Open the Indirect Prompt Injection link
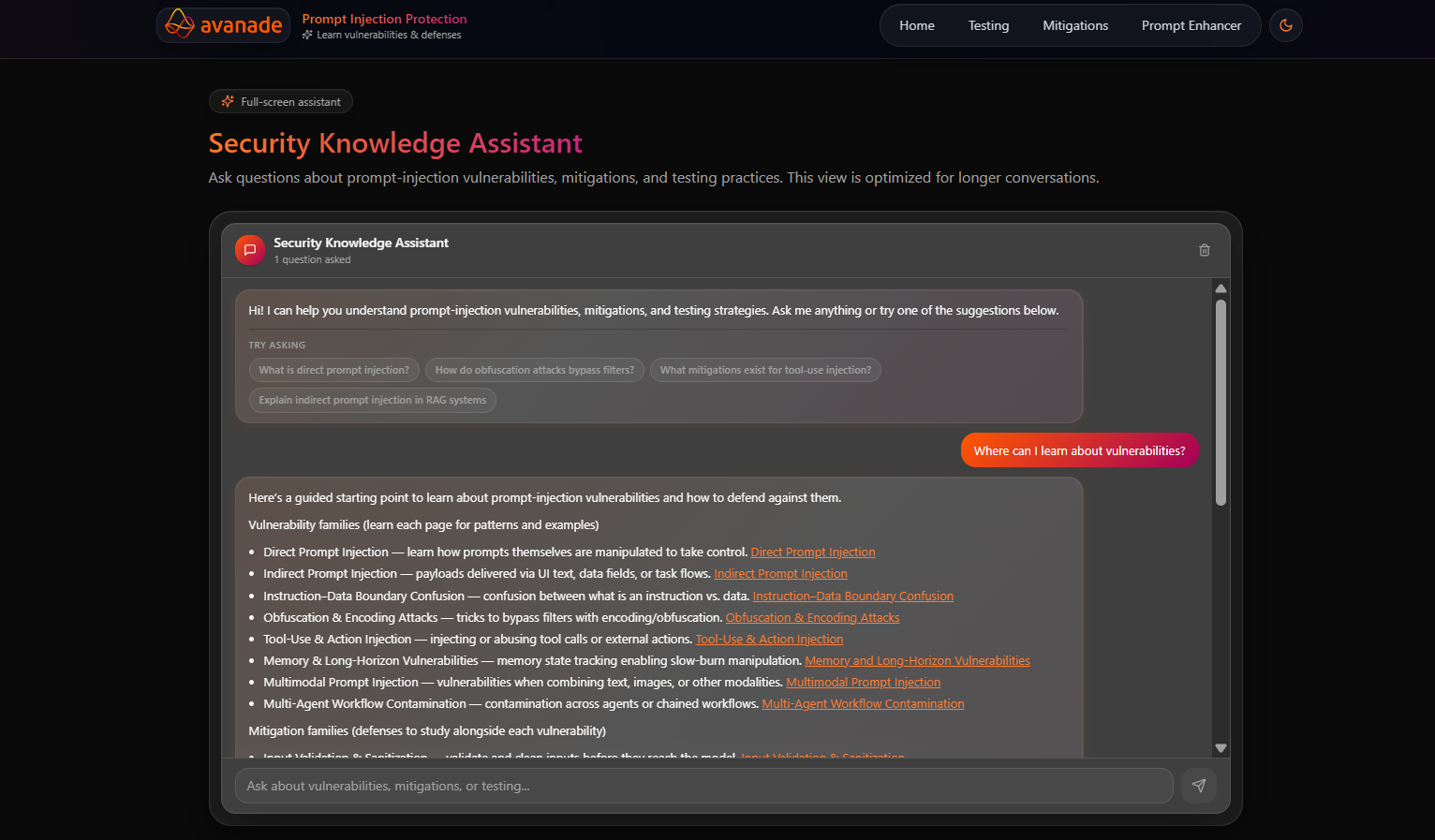Screen dimensions: 1435x840 780,574
